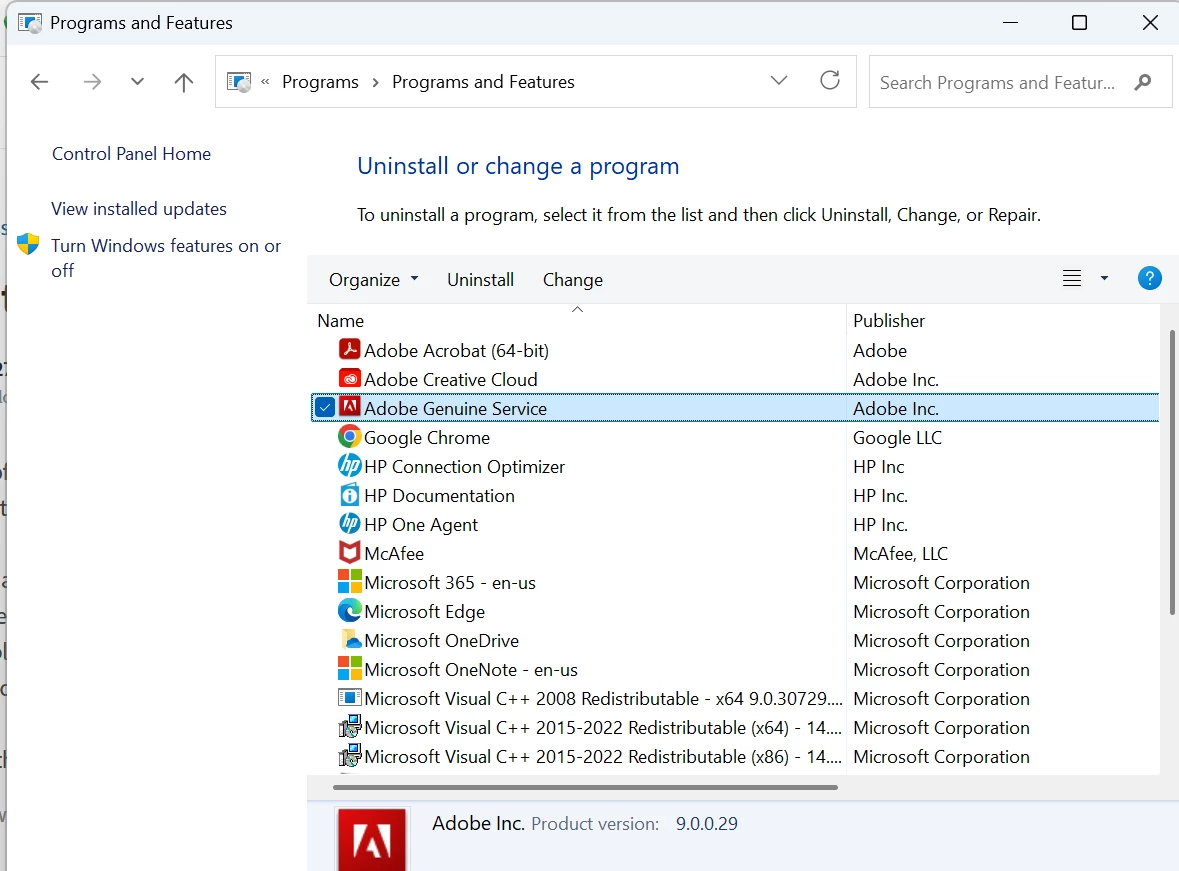Go back with the left arrow
The height and width of the screenshot is (871, 1179).
pyautogui.click(x=39, y=81)
